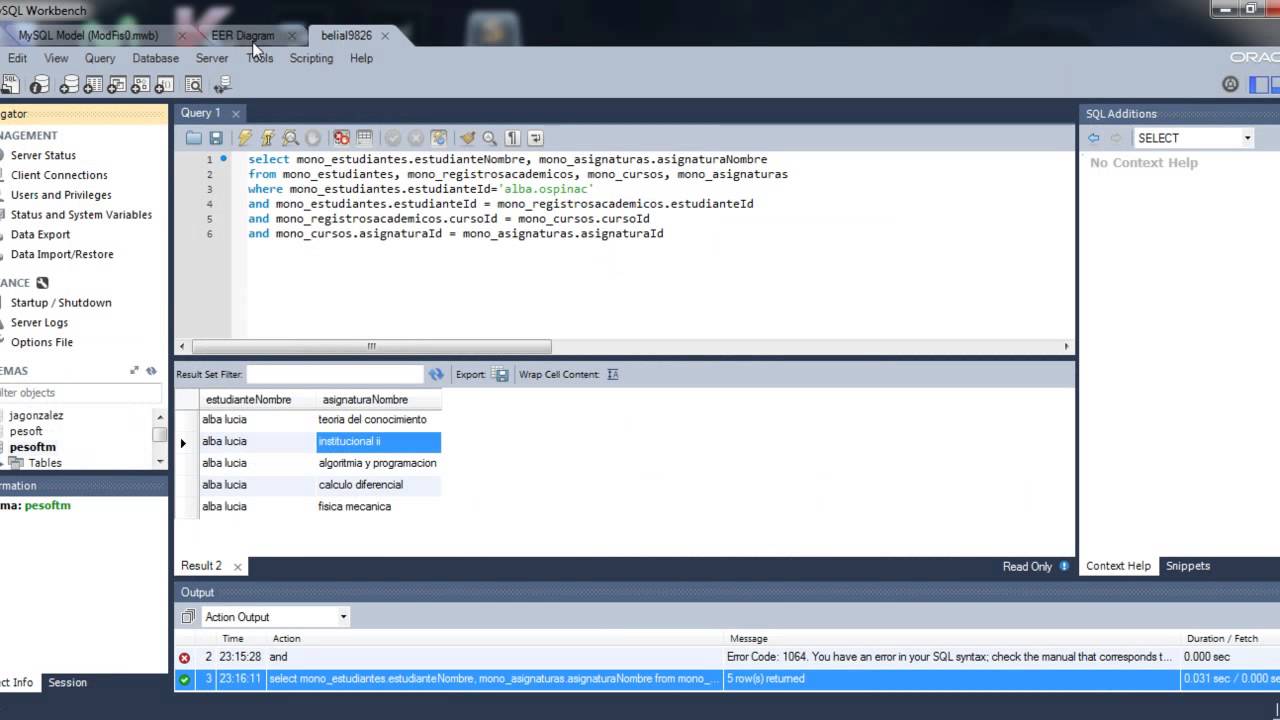Select the 'calculo diferencial' cell
This screenshot has width=1280, height=720.
pyautogui.click(x=378, y=484)
